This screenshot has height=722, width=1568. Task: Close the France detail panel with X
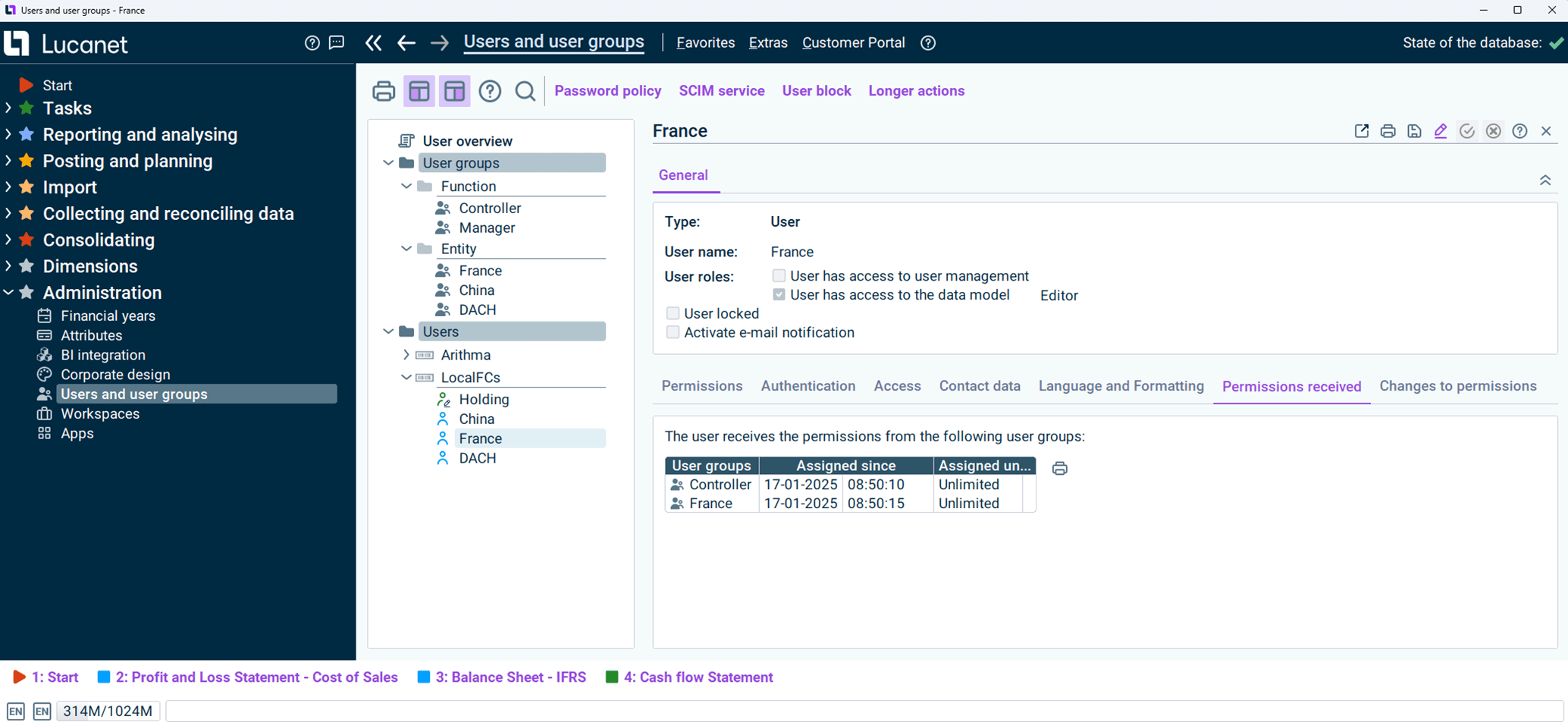(1547, 131)
